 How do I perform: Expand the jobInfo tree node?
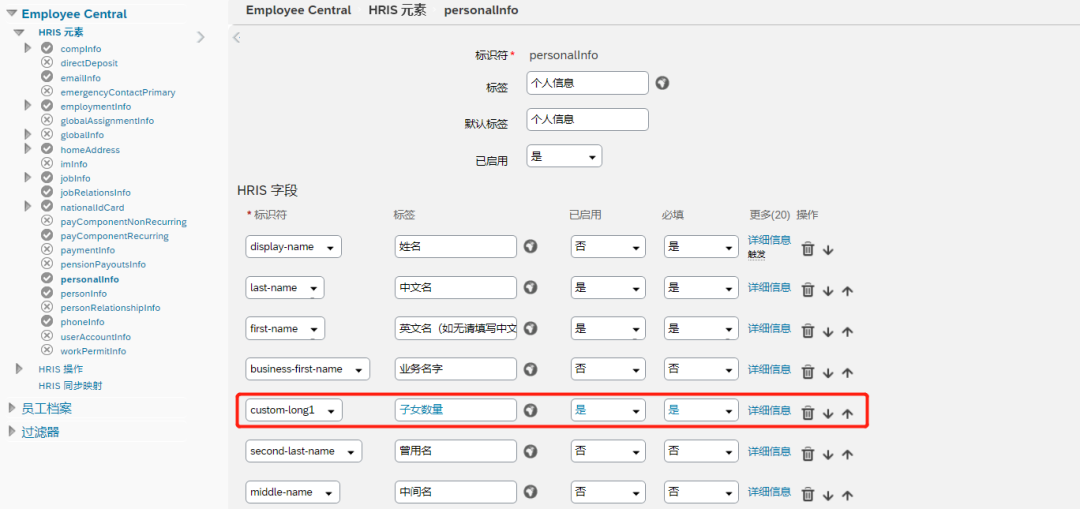coord(28,177)
